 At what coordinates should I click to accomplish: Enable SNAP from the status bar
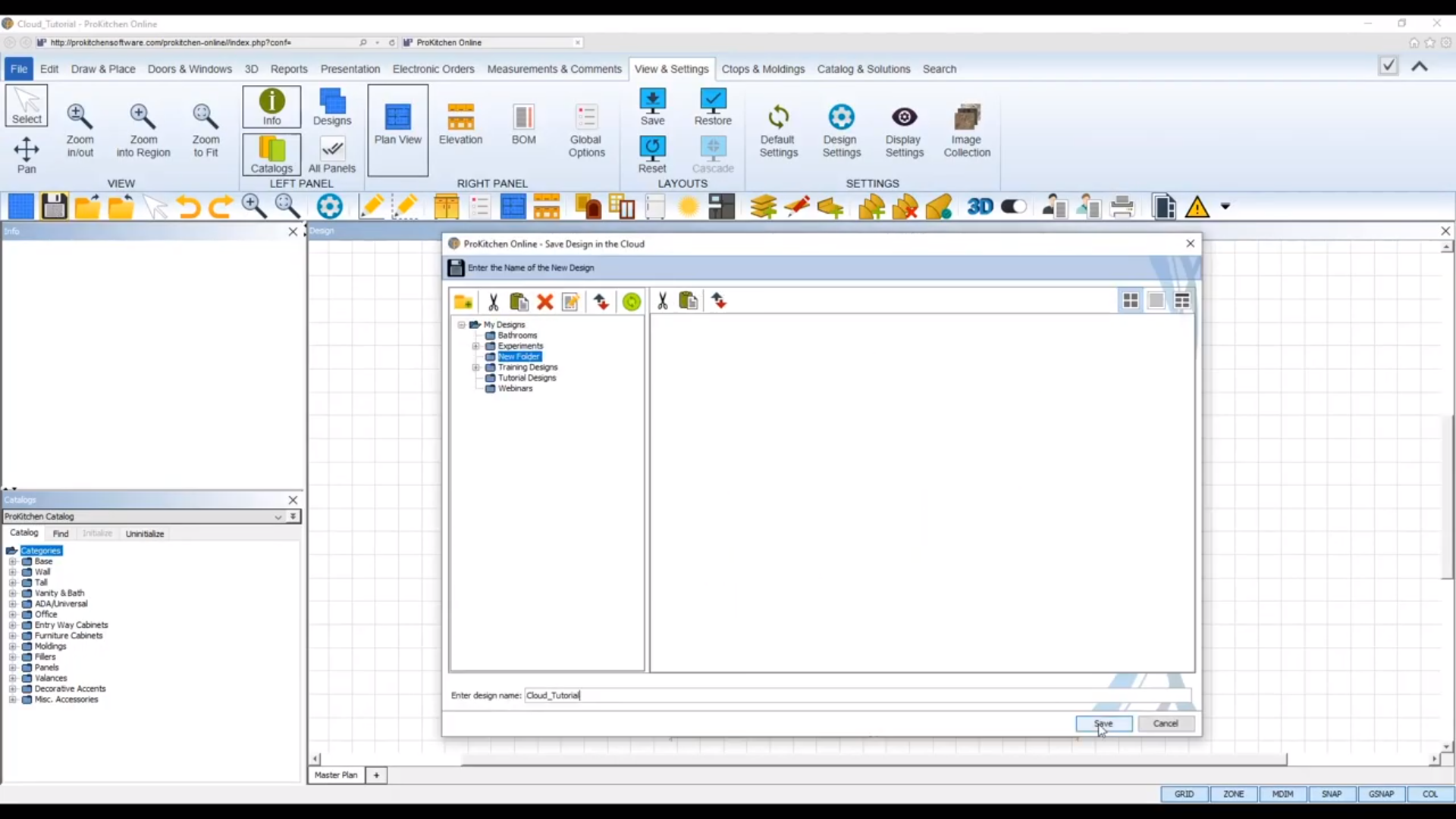(x=1332, y=794)
